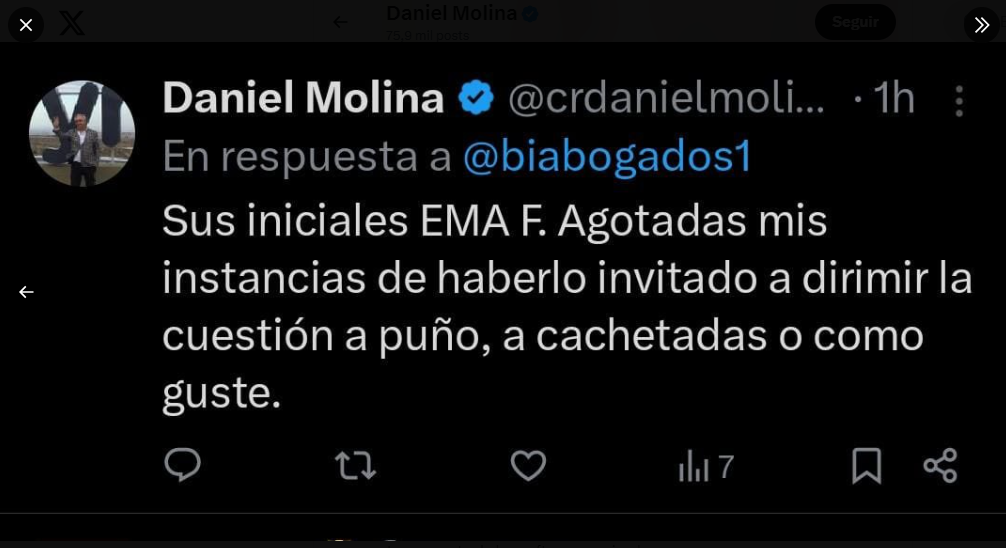Open the 1h timestamp link
The height and width of the screenshot is (548, 1006).
(x=894, y=98)
